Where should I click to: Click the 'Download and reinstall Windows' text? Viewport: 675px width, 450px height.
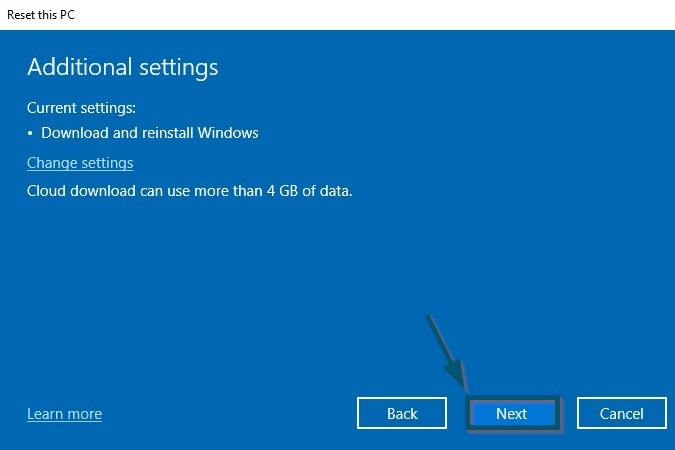click(150, 133)
